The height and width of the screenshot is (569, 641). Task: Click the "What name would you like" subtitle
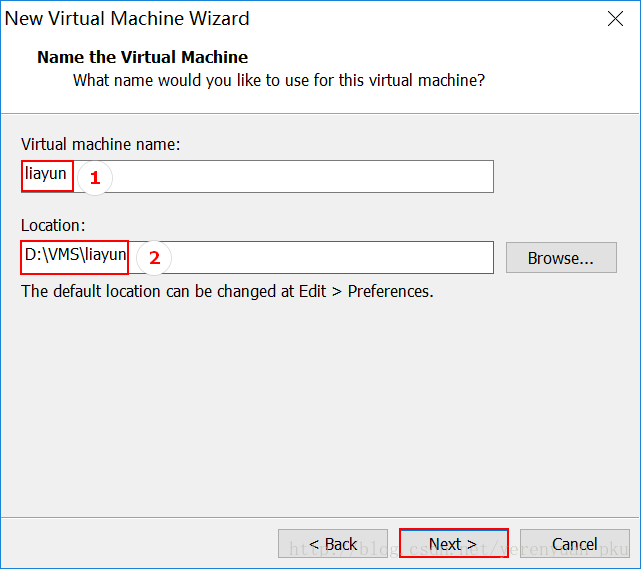278,80
